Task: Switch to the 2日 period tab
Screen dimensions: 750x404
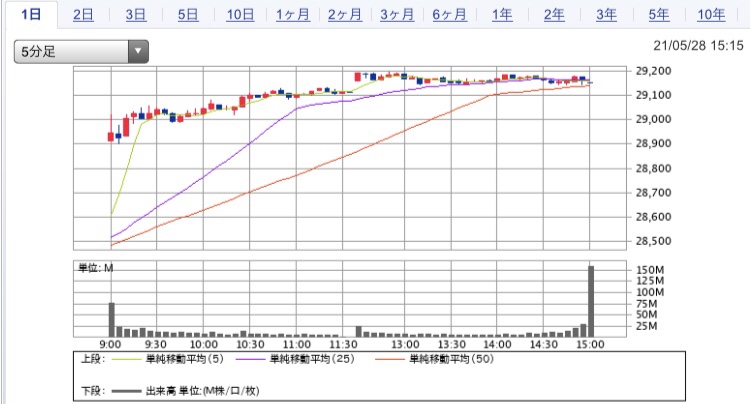Action: [x=83, y=15]
